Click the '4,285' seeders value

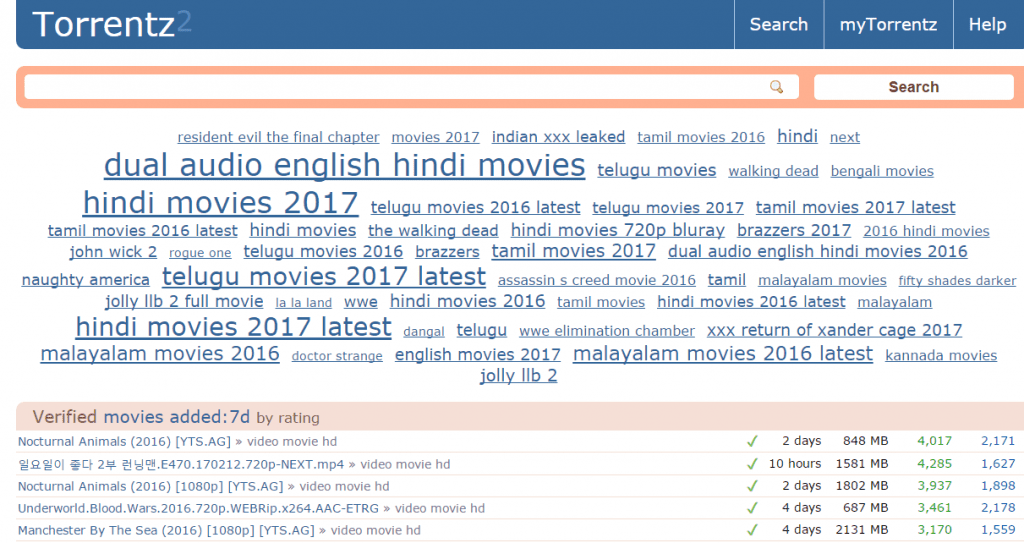click(935, 463)
